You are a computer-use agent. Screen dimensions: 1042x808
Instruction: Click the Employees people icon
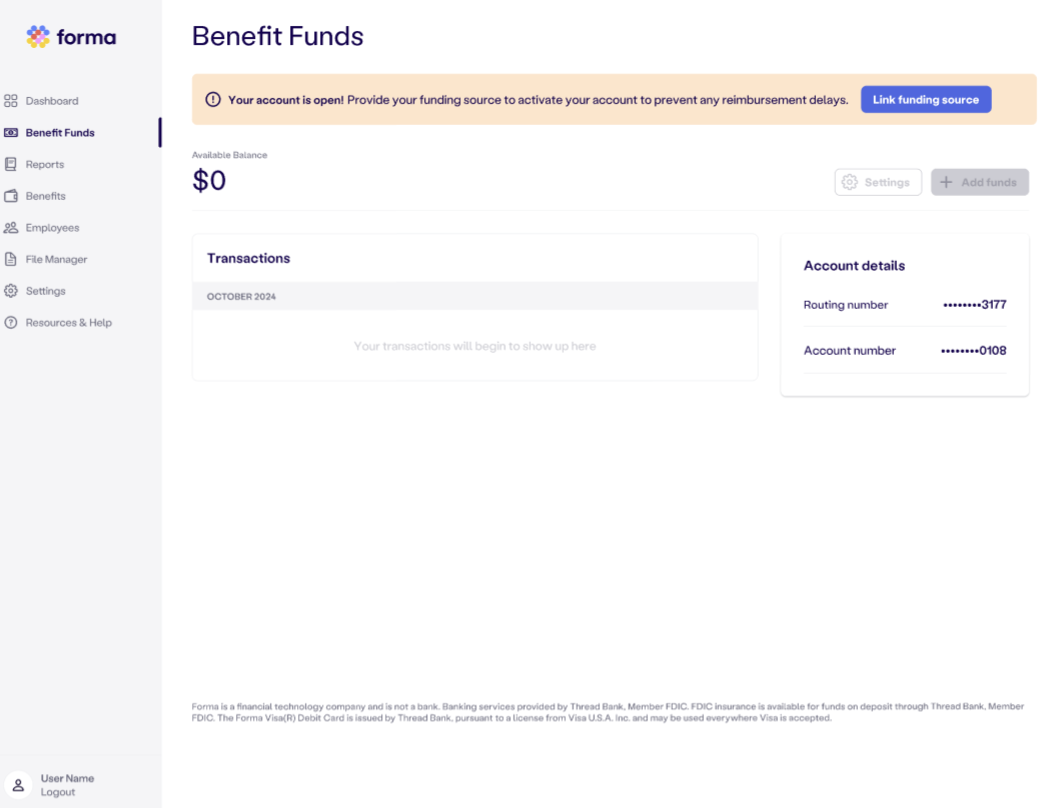[x=11, y=228]
